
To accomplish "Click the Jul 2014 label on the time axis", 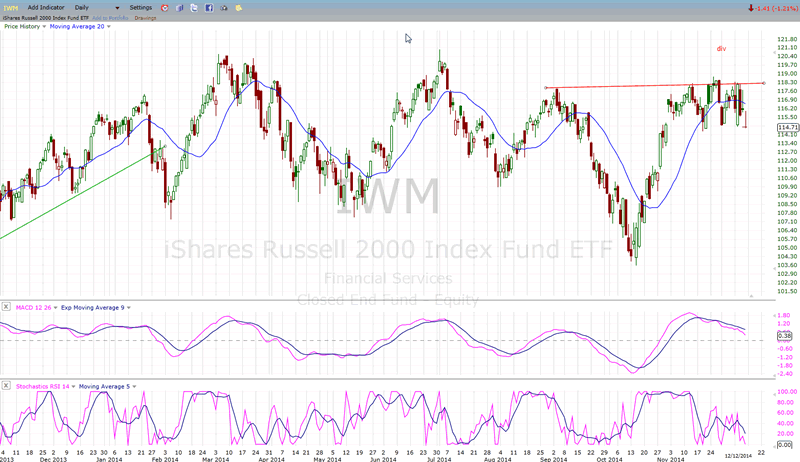I will pyautogui.click(x=439, y=459).
